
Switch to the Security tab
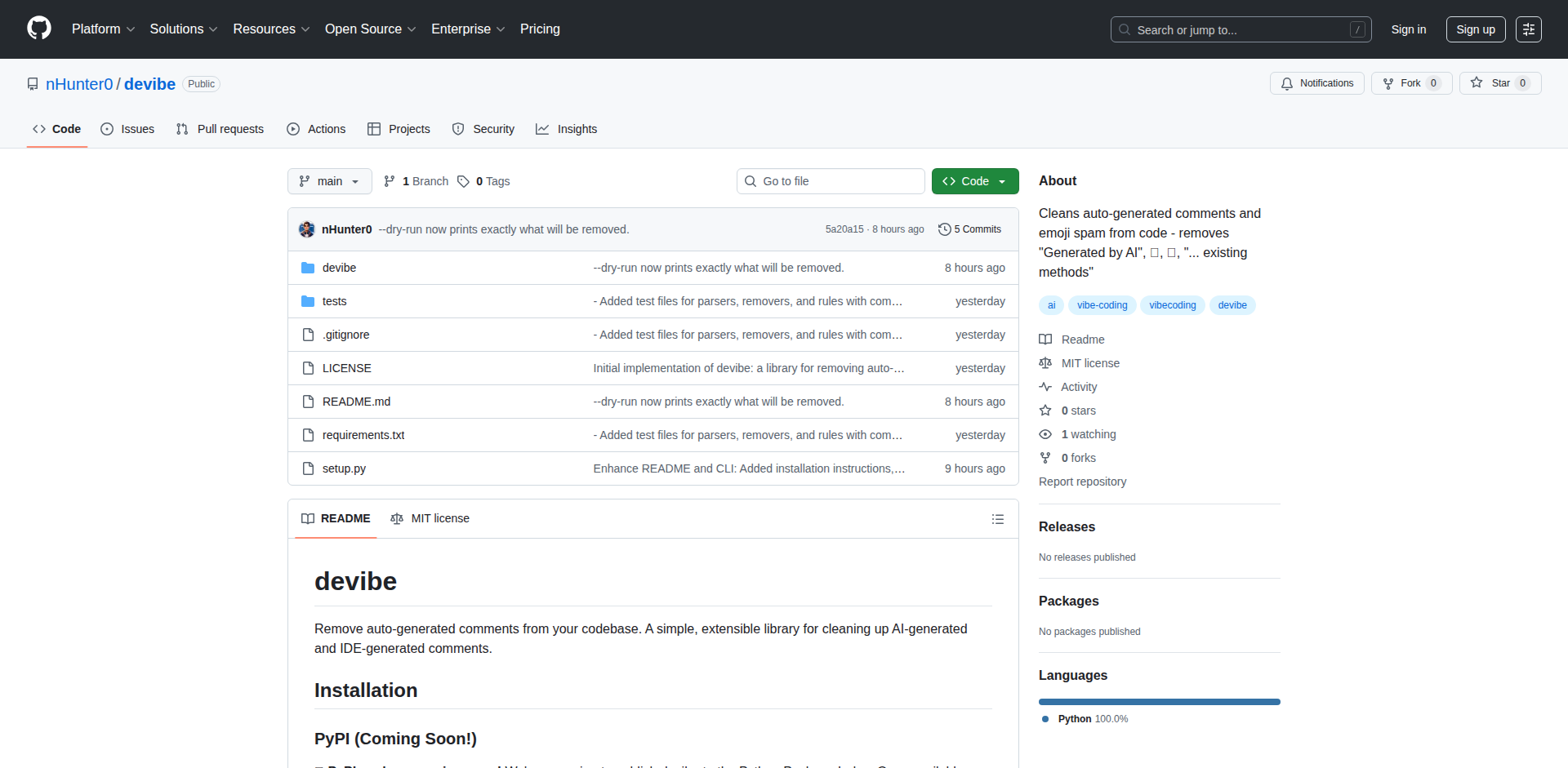click(483, 129)
